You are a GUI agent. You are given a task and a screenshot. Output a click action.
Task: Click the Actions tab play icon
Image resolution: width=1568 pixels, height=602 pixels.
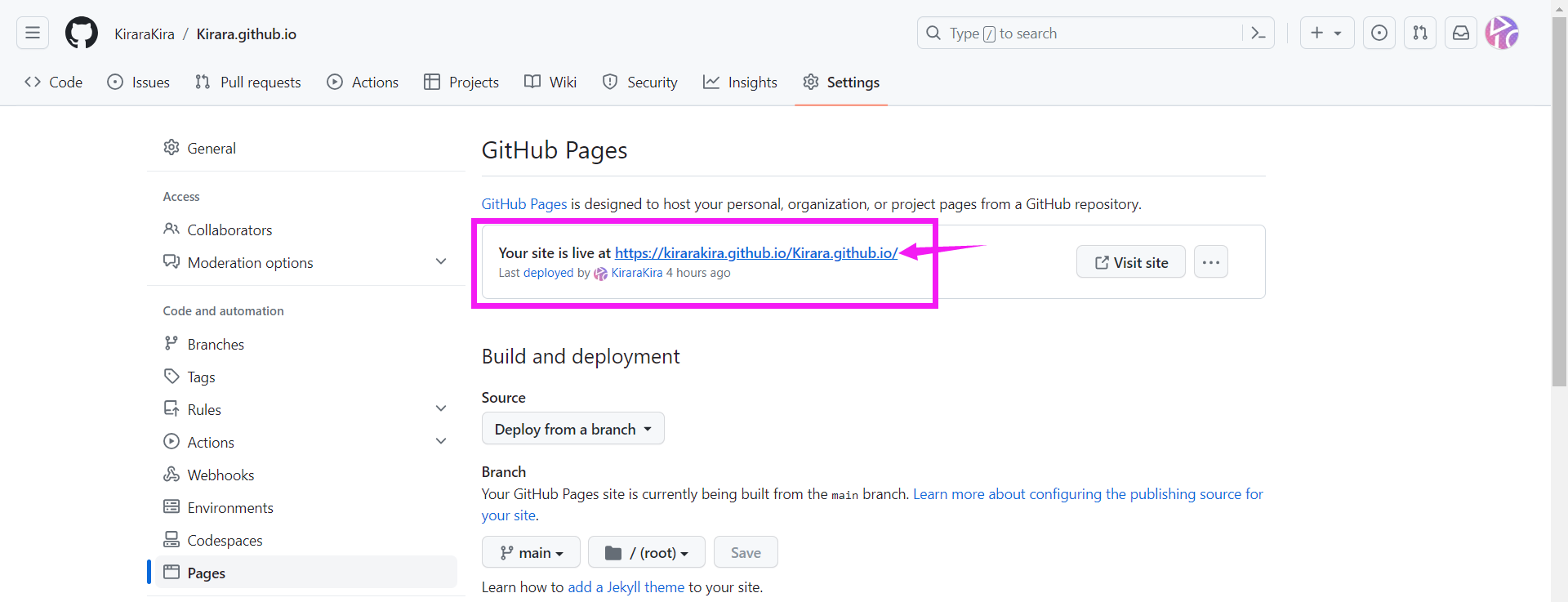click(335, 82)
